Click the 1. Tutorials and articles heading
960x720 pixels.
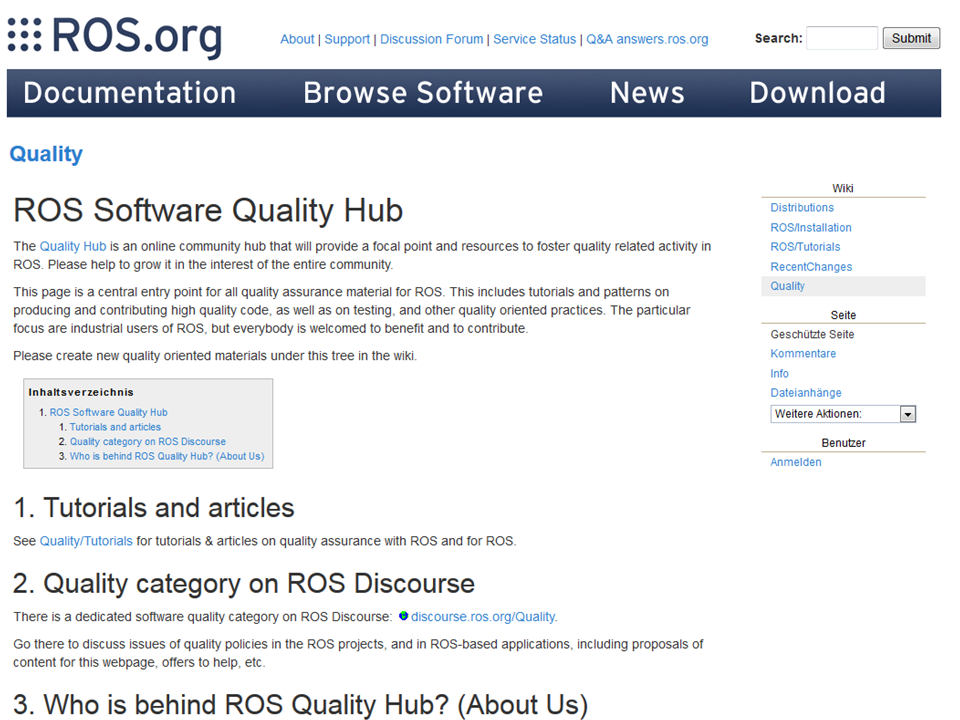154,508
